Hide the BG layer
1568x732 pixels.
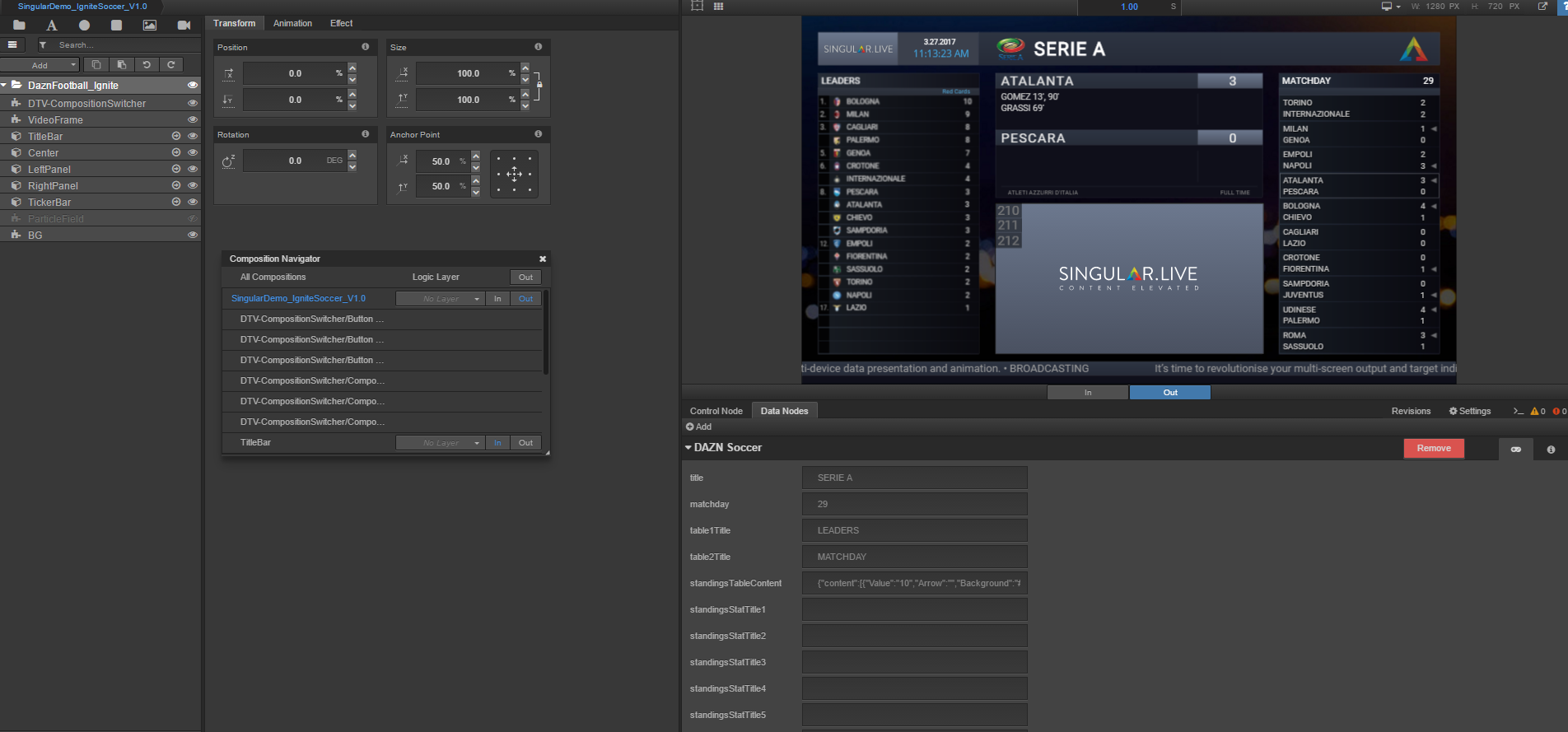(x=193, y=235)
